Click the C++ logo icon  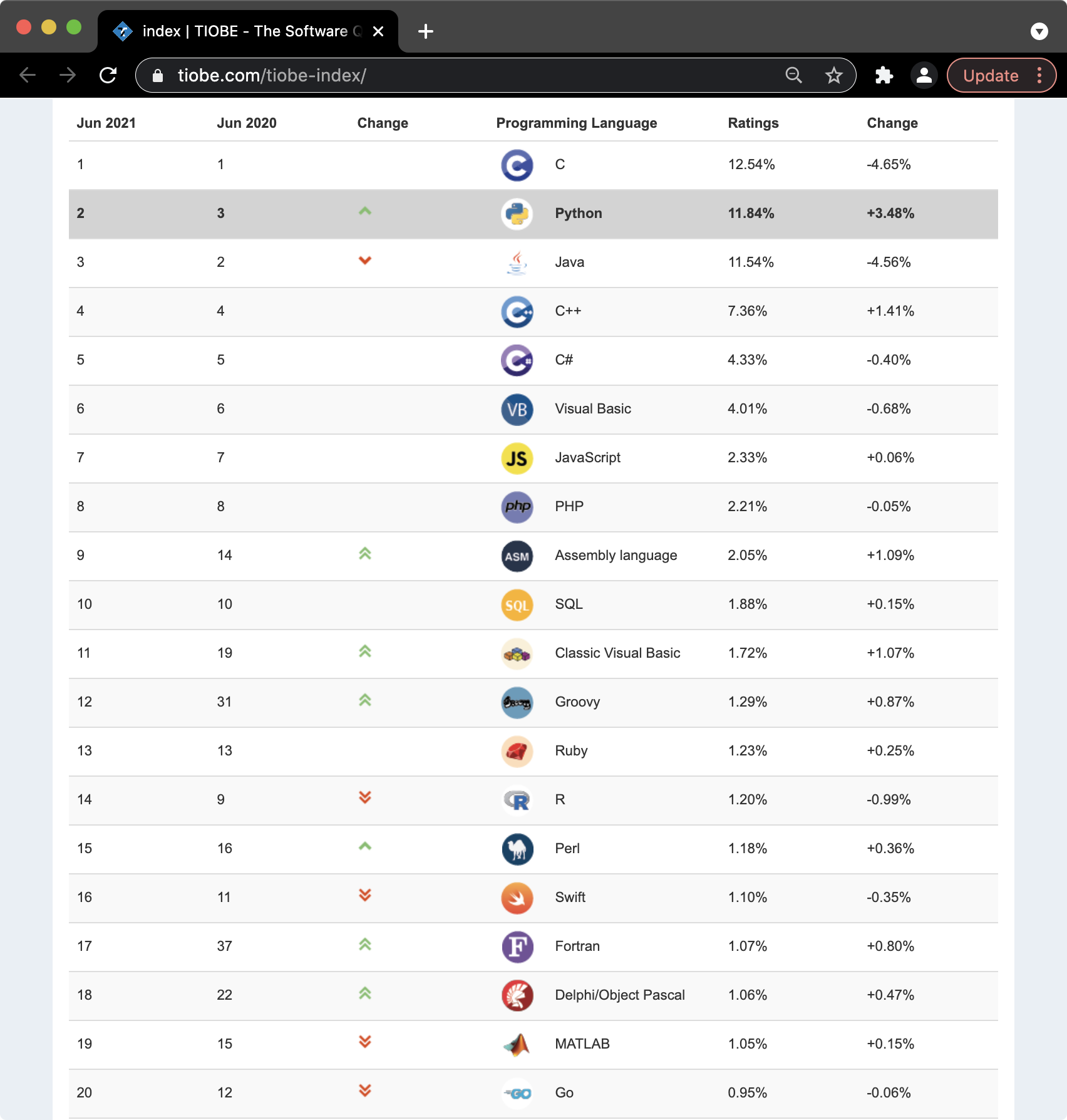point(517,312)
